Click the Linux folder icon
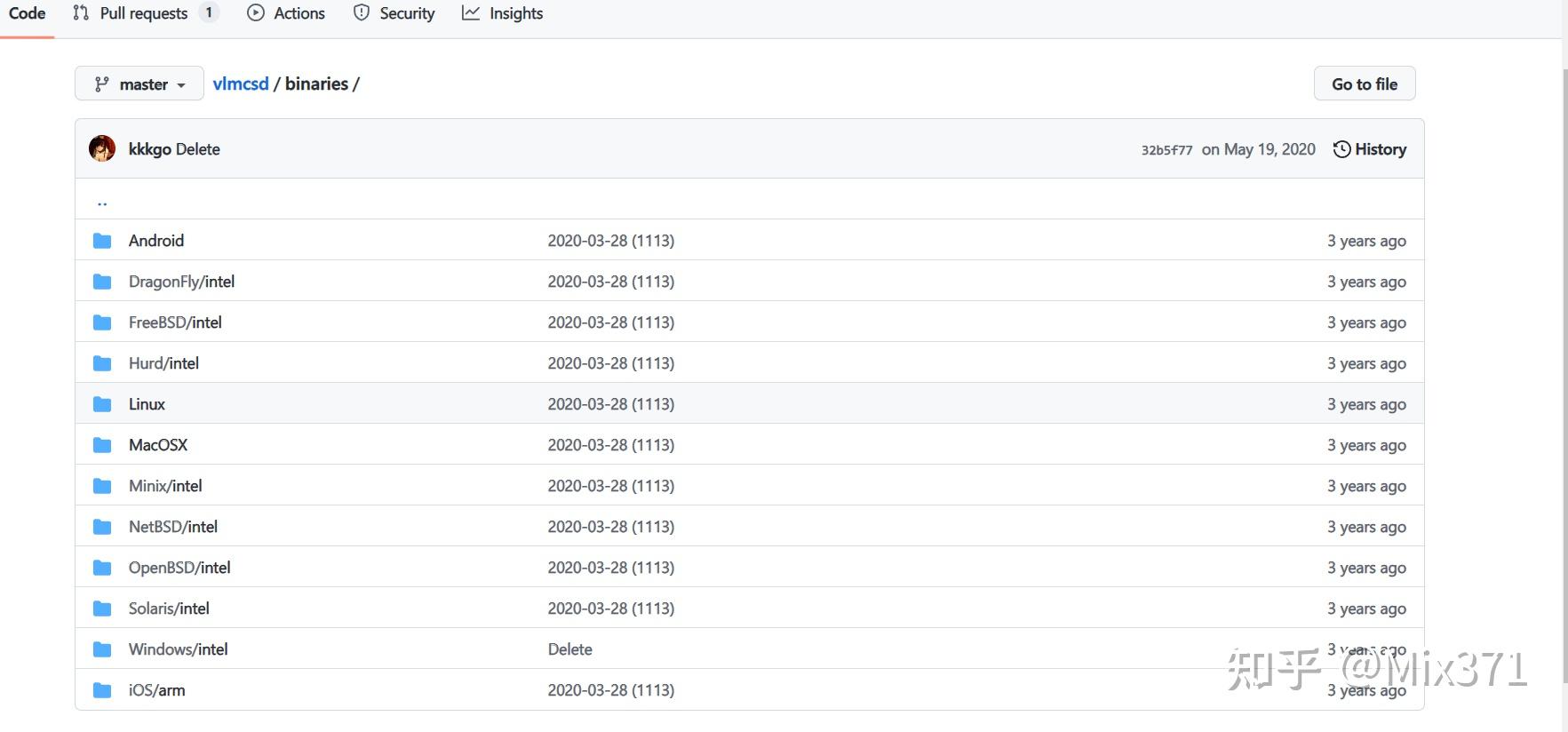Screen dimensions: 1568x732 tap(102, 404)
